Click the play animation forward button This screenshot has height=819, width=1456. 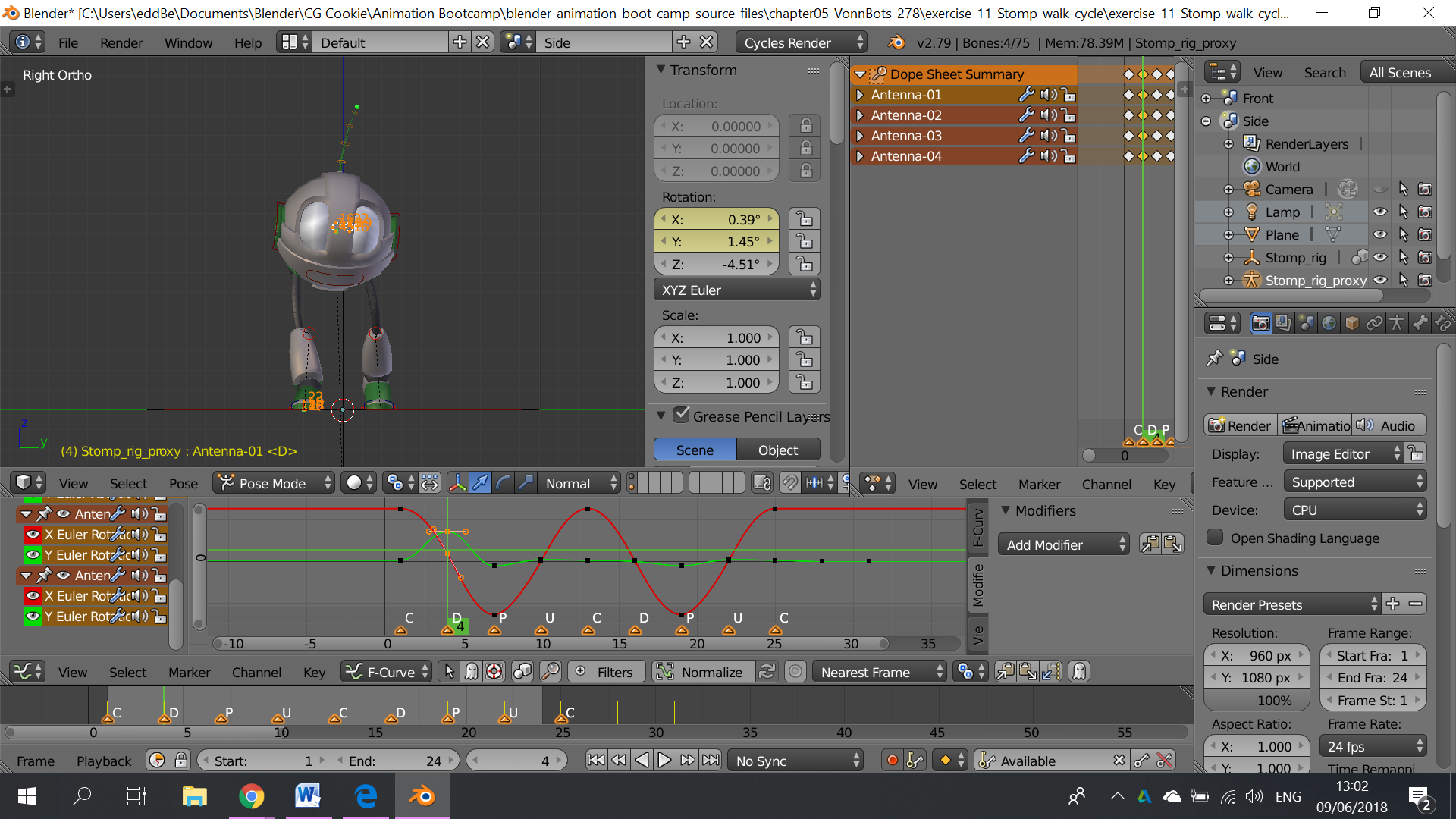click(x=664, y=761)
